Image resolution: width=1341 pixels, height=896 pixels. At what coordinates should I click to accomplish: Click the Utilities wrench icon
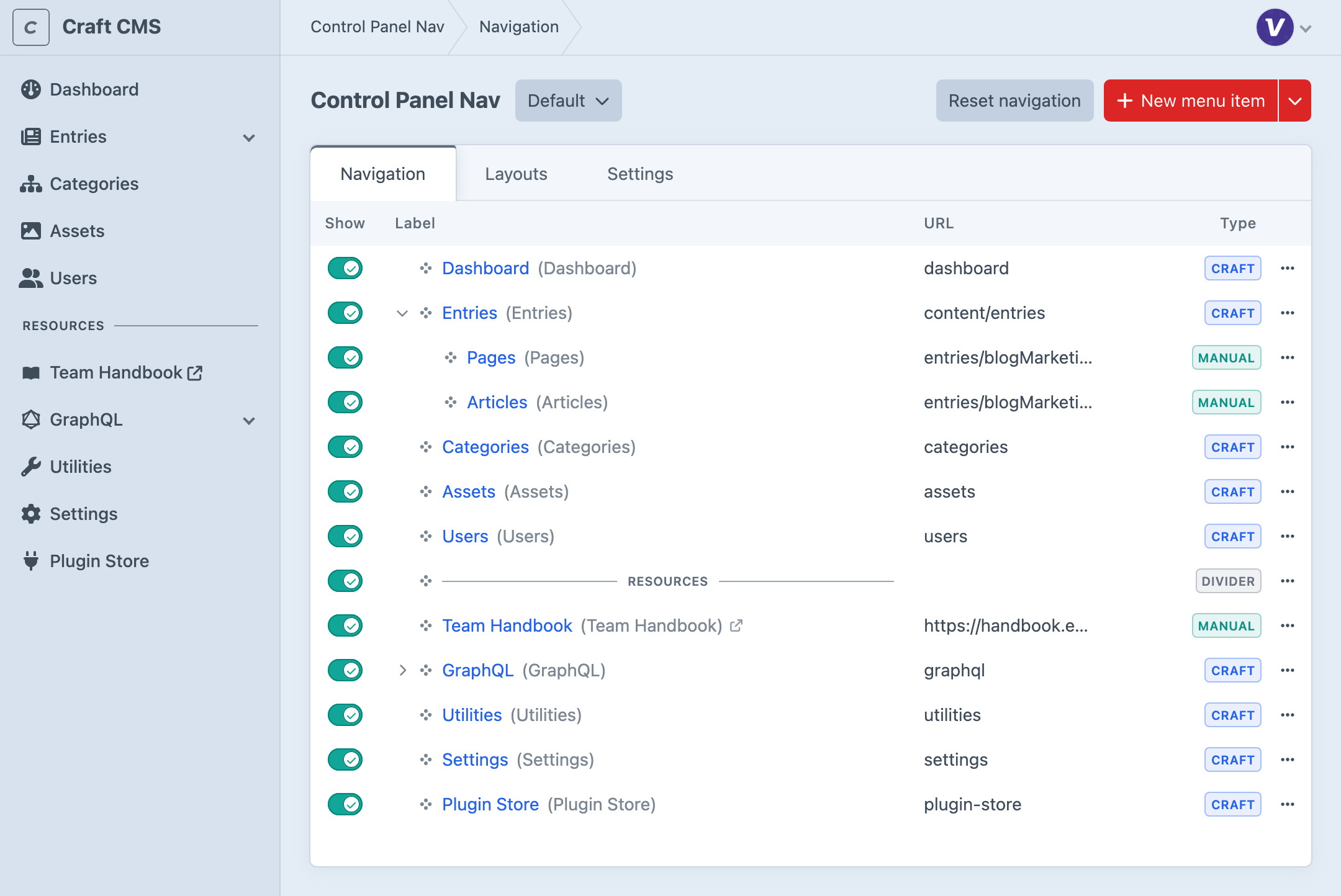click(31, 467)
